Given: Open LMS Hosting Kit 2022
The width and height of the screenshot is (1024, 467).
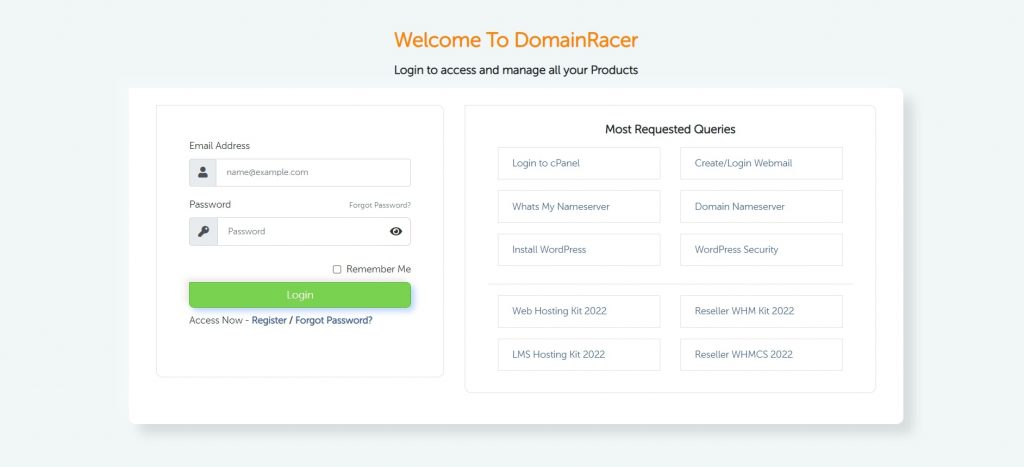Looking at the screenshot, I should click(x=579, y=355).
